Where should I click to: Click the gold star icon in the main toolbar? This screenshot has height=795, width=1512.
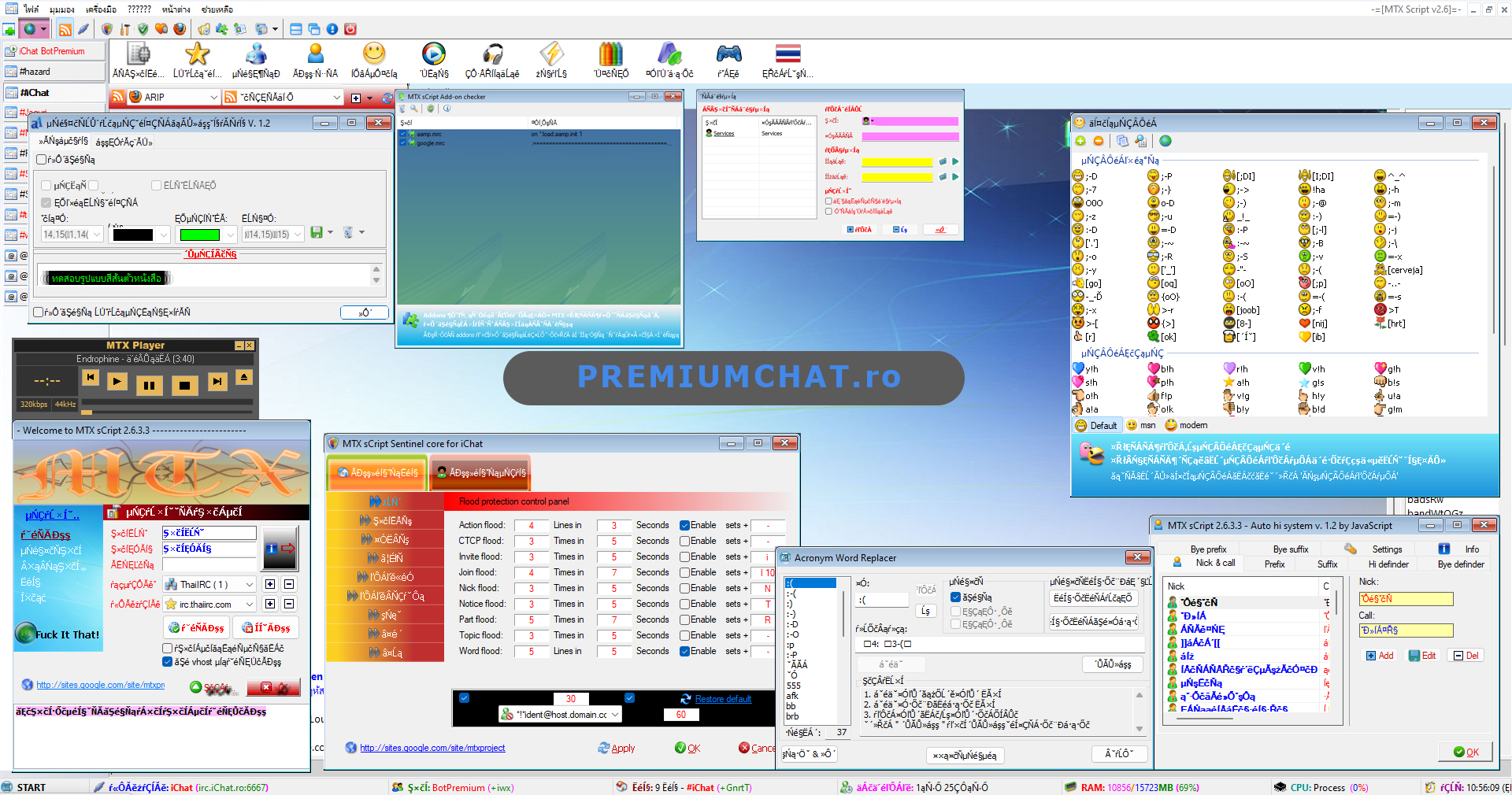197,54
